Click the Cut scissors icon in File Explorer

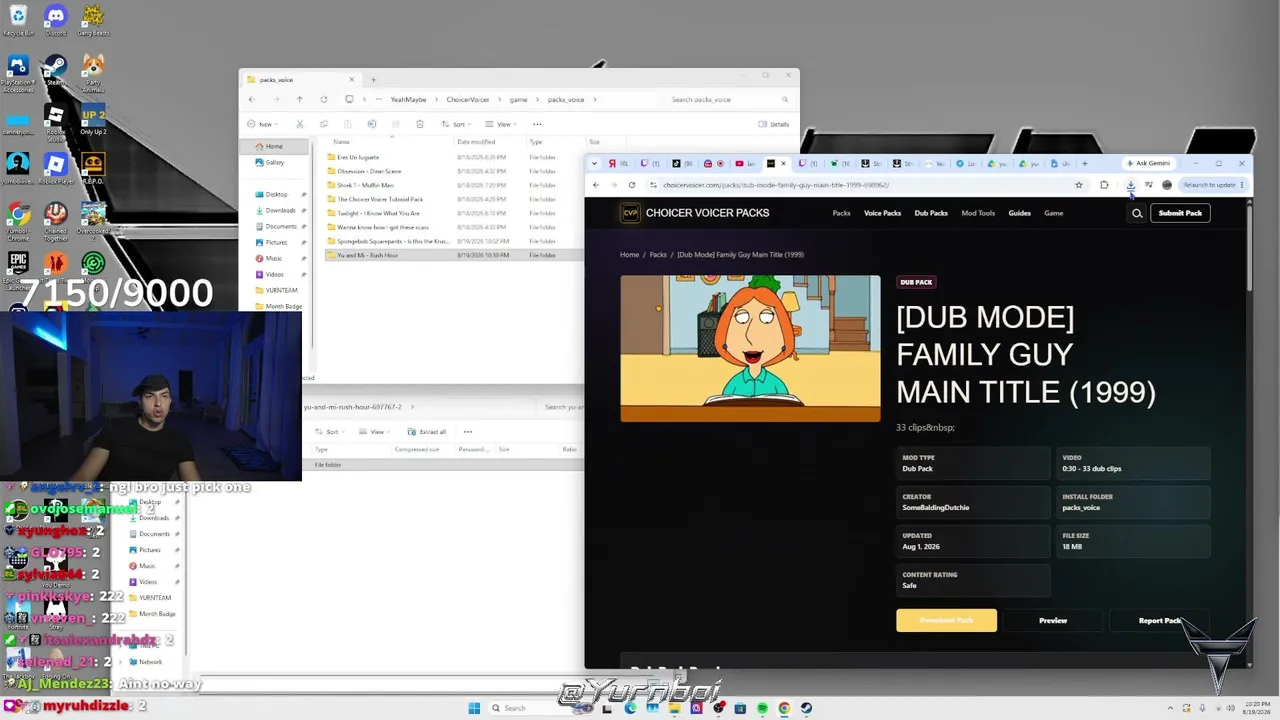(299, 124)
